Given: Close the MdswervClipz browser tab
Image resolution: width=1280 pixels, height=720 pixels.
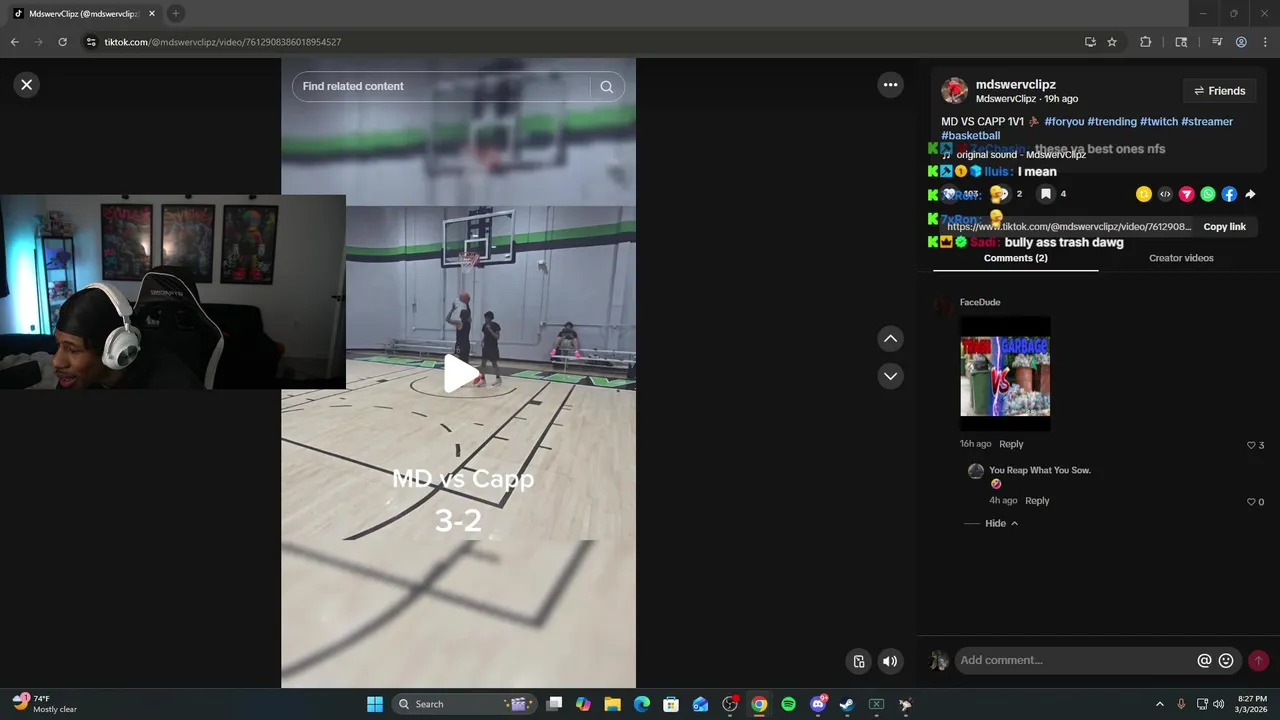Looking at the screenshot, I should point(152,14).
